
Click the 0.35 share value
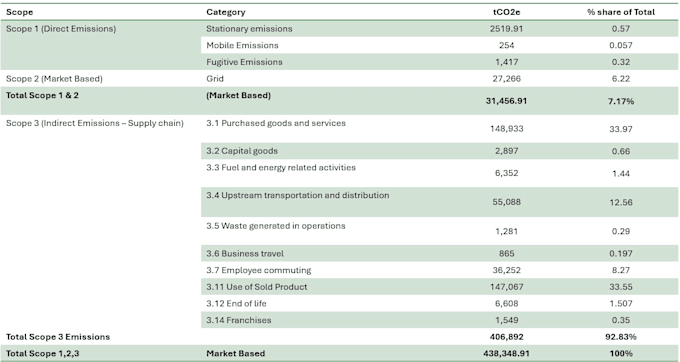click(x=621, y=320)
